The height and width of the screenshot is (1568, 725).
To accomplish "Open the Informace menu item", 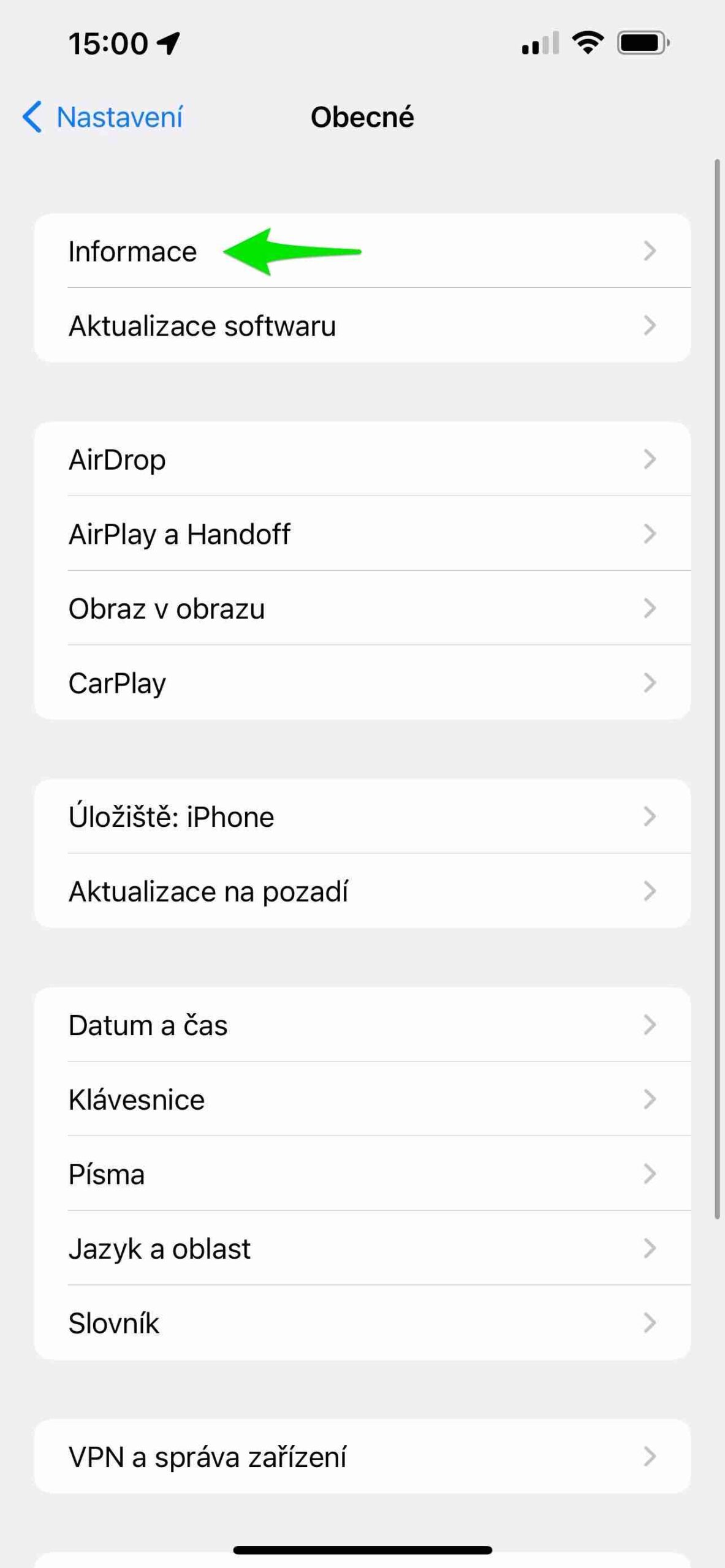I will (x=132, y=251).
